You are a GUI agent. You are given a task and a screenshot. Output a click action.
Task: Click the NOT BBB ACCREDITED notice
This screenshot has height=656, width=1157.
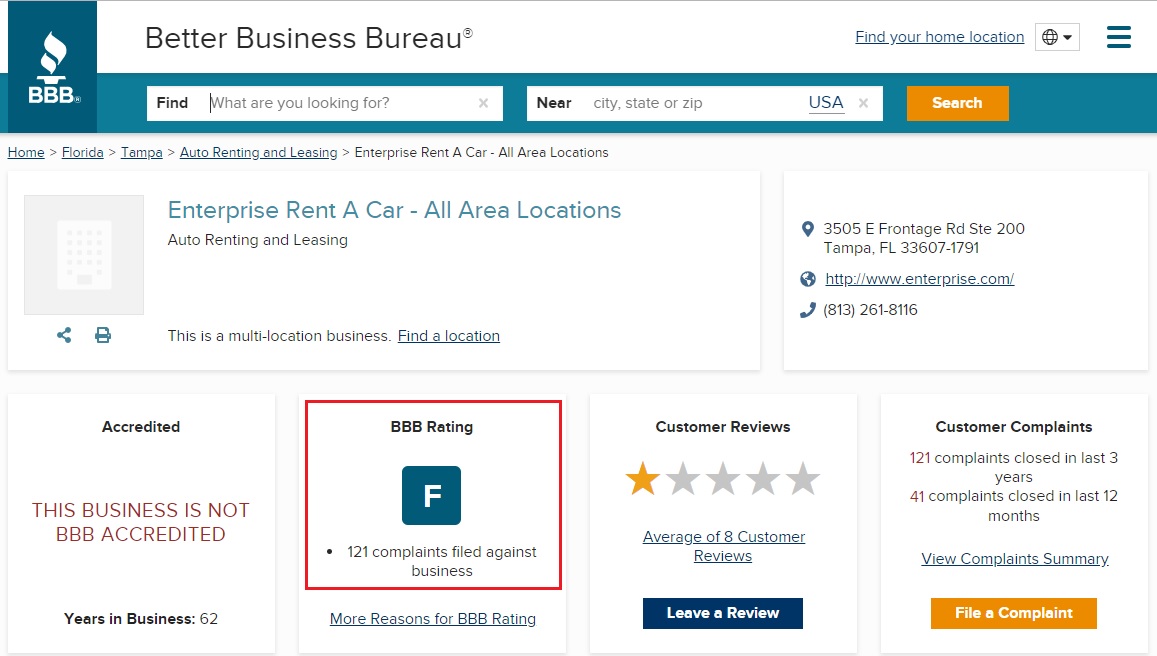[141, 522]
